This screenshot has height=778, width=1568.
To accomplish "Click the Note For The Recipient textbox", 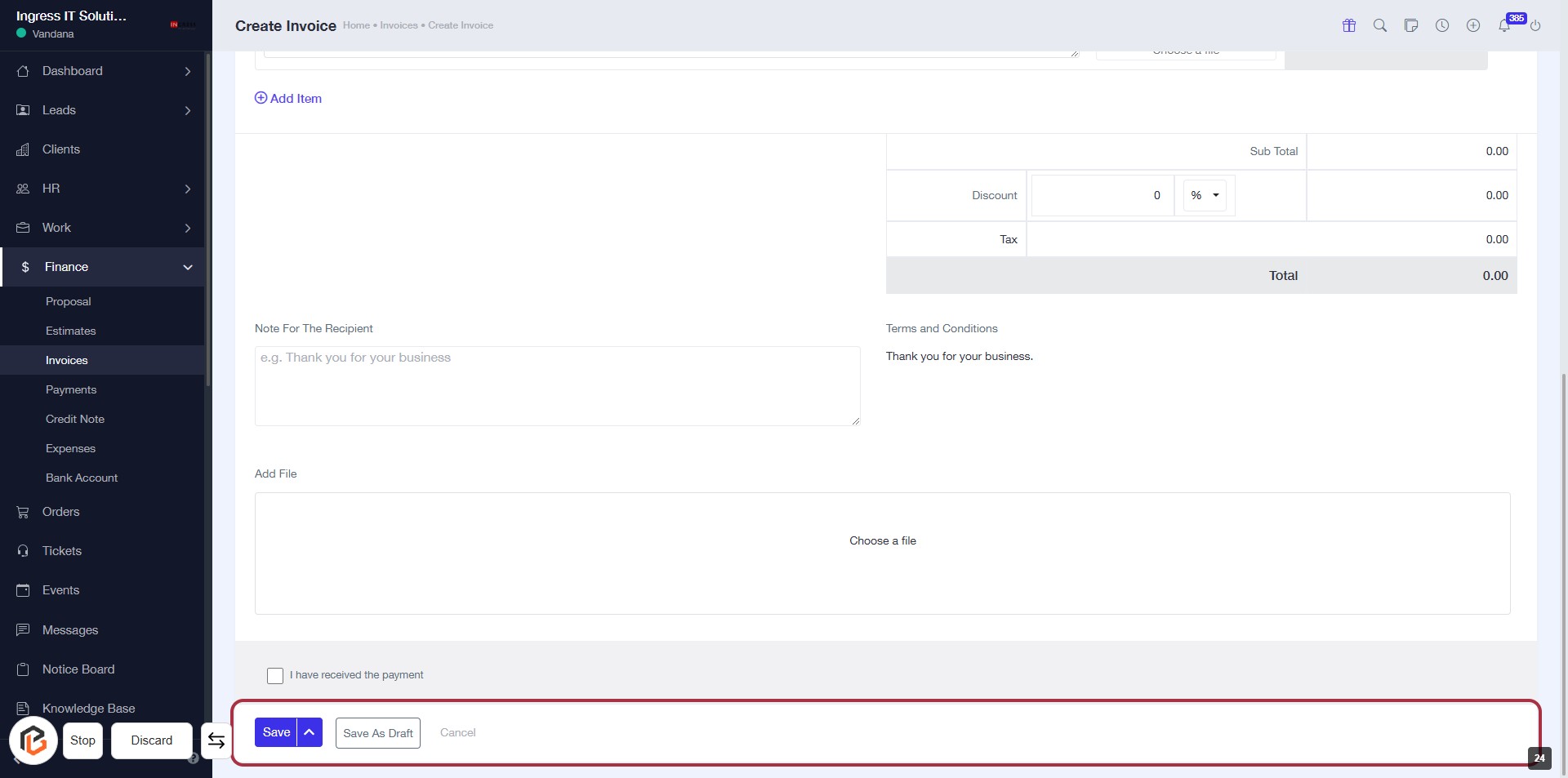I will pyautogui.click(x=557, y=386).
